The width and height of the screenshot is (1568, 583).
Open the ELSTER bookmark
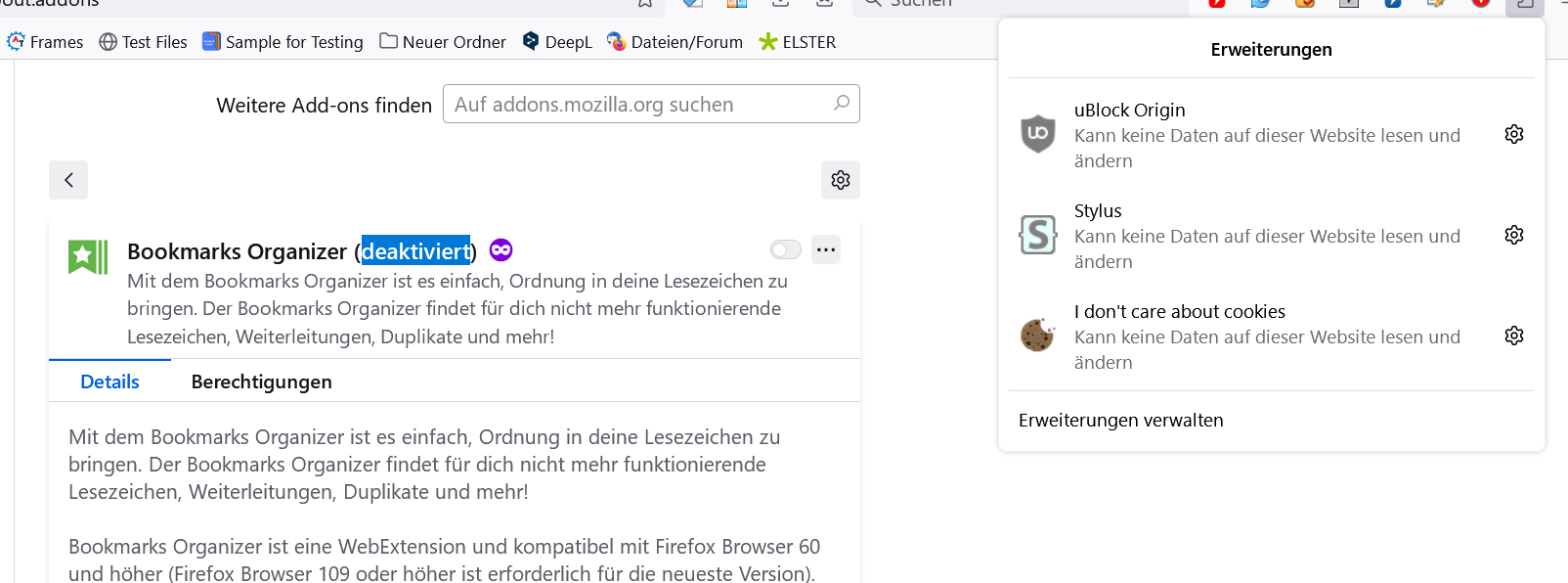[798, 42]
